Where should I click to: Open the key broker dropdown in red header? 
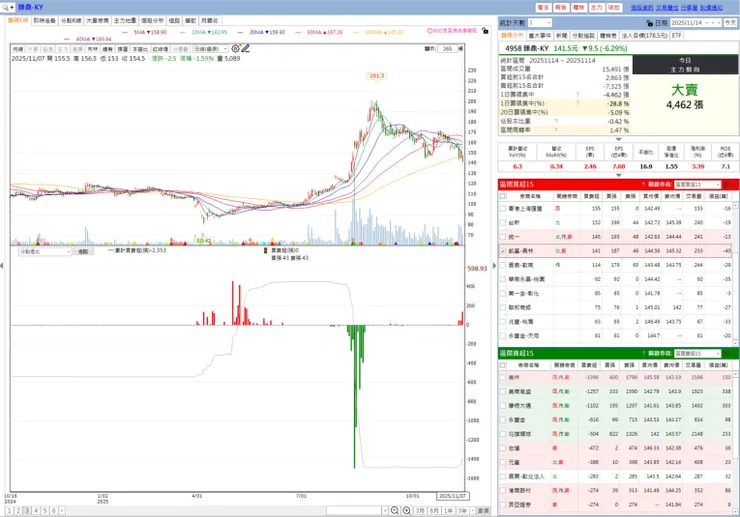tap(698, 184)
